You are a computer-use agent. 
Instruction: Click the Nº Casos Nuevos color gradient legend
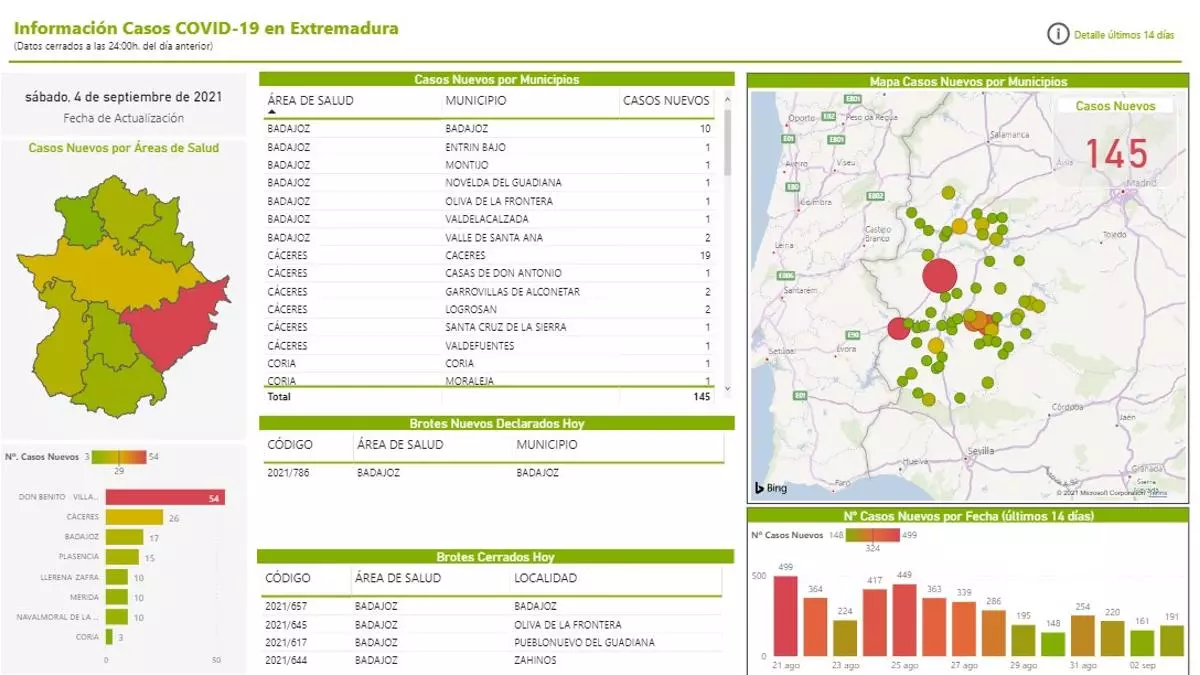tap(119, 457)
